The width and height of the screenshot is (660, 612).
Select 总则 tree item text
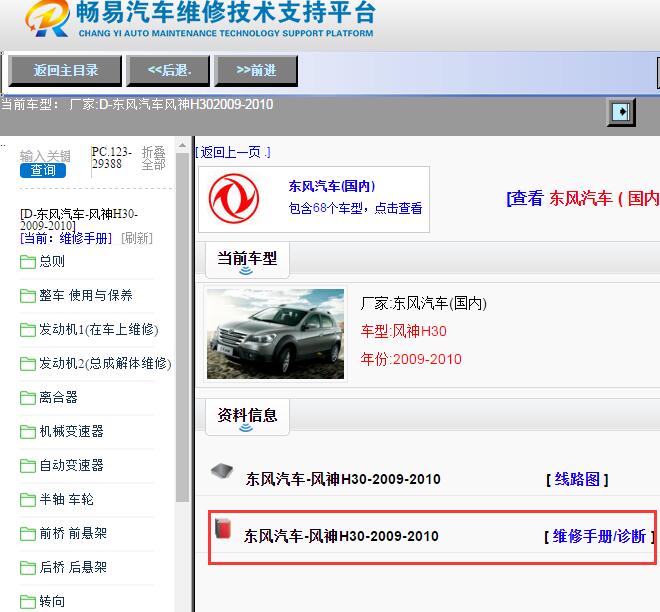pos(52,261)
